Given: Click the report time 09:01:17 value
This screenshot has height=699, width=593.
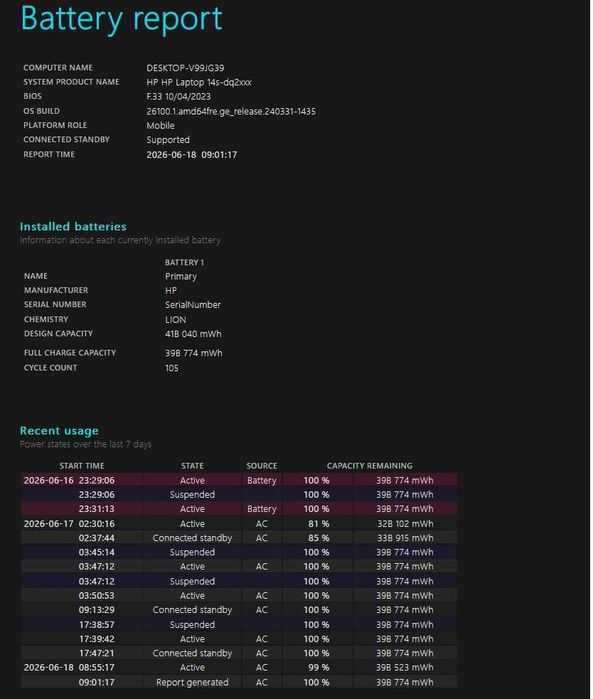Looking at the screenshot, I should (192, 155).
